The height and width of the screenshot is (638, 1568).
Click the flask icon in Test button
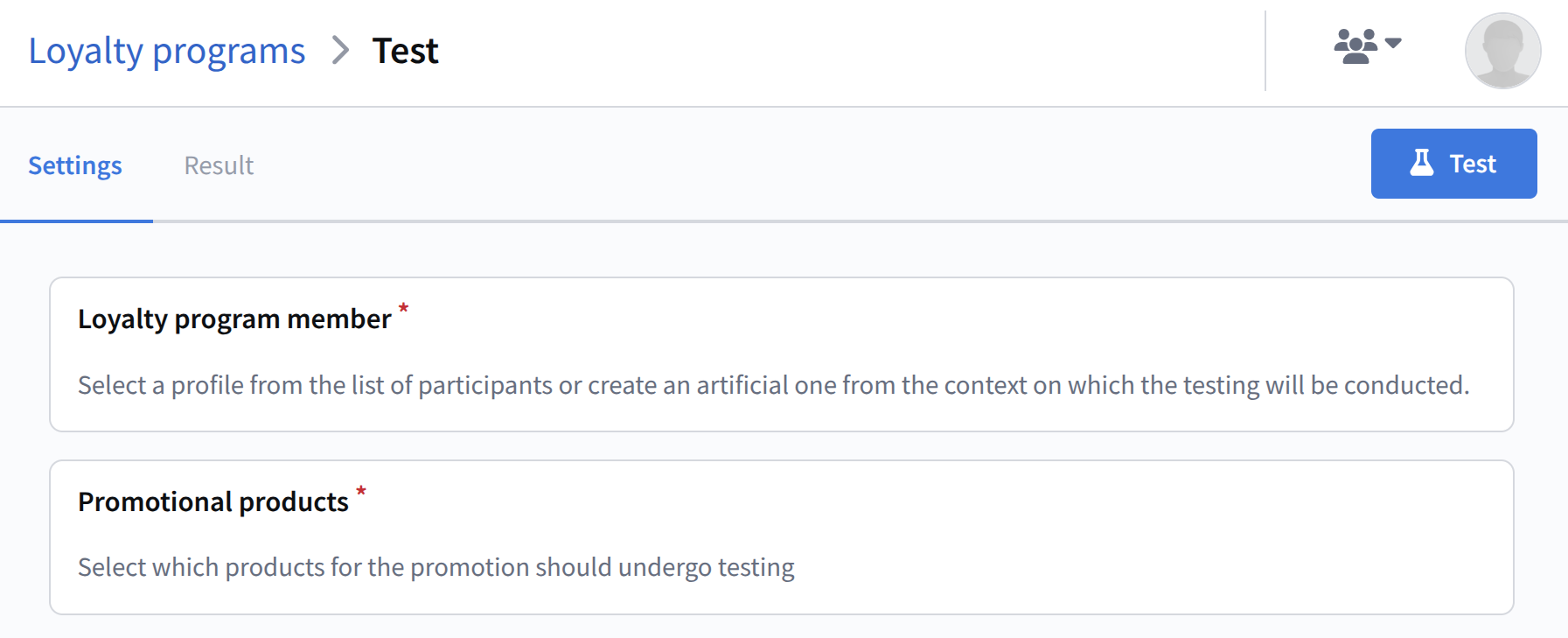(1422, 163)
